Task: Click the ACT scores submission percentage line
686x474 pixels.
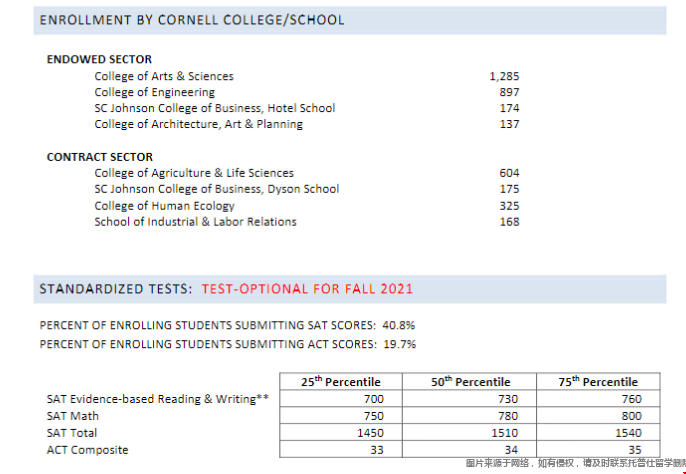Action: tap(227, 344)
